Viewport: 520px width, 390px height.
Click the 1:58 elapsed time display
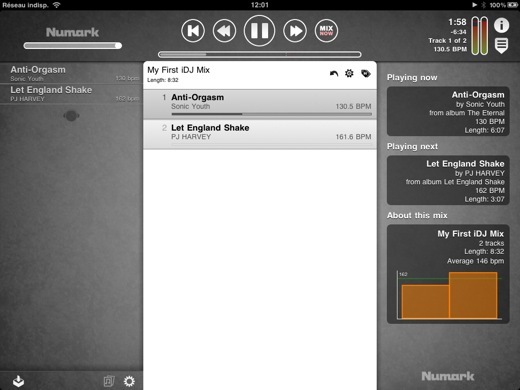pos(457,22)
